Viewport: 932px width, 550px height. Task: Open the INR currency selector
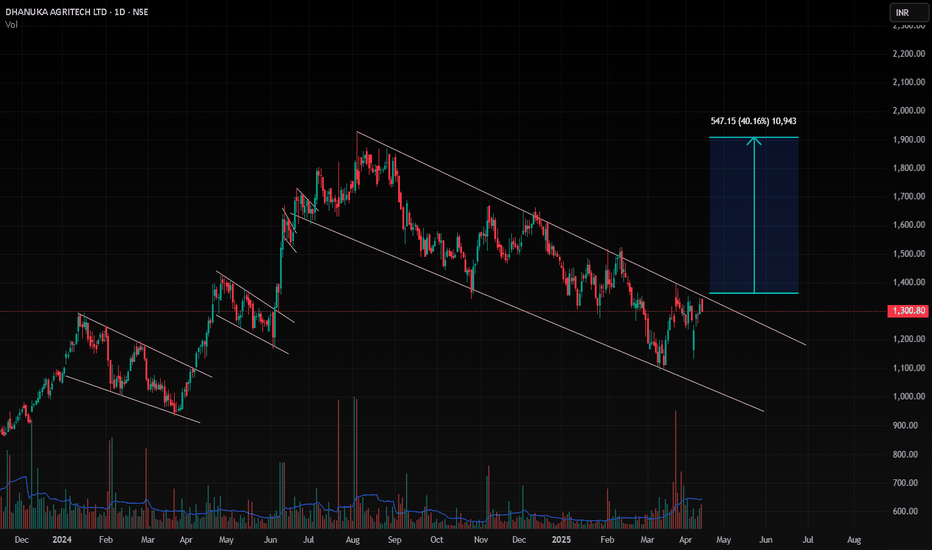[x=908, y=12]
